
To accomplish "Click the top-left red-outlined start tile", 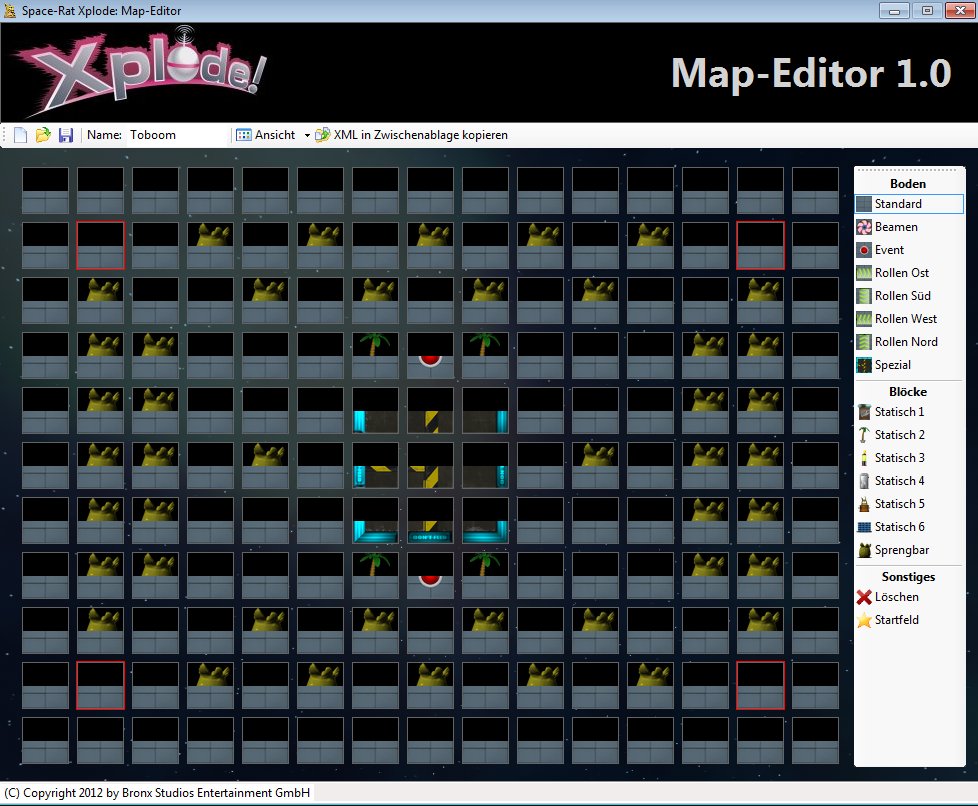I will click(x=101, y=246).
